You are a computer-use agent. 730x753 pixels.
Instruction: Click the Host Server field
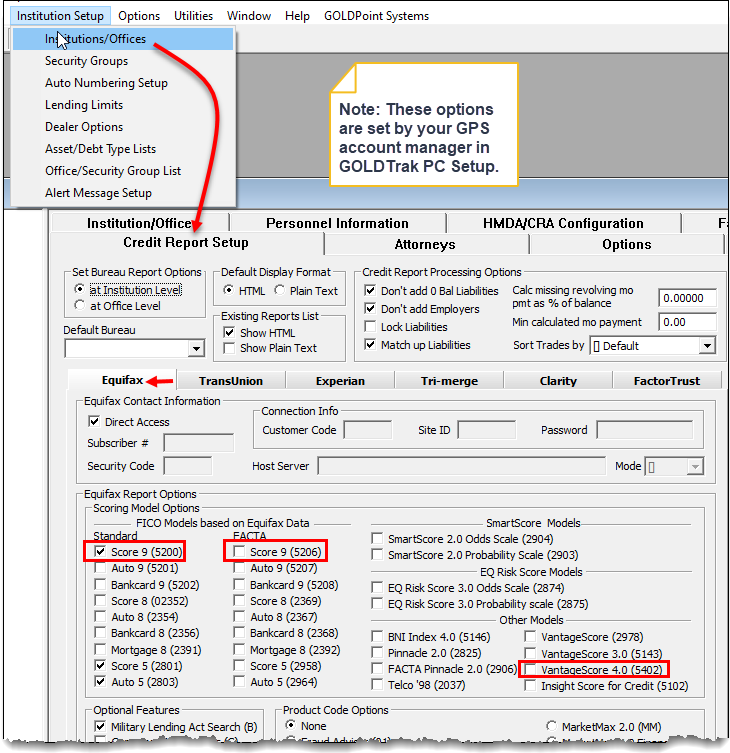coord(461,466)
